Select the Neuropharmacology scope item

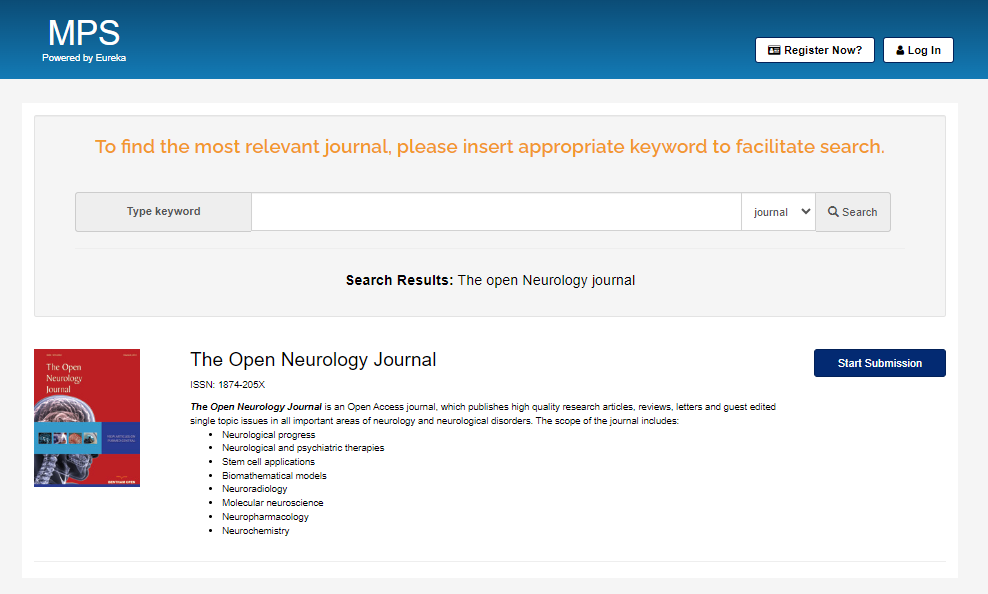[x=265, y=517]
